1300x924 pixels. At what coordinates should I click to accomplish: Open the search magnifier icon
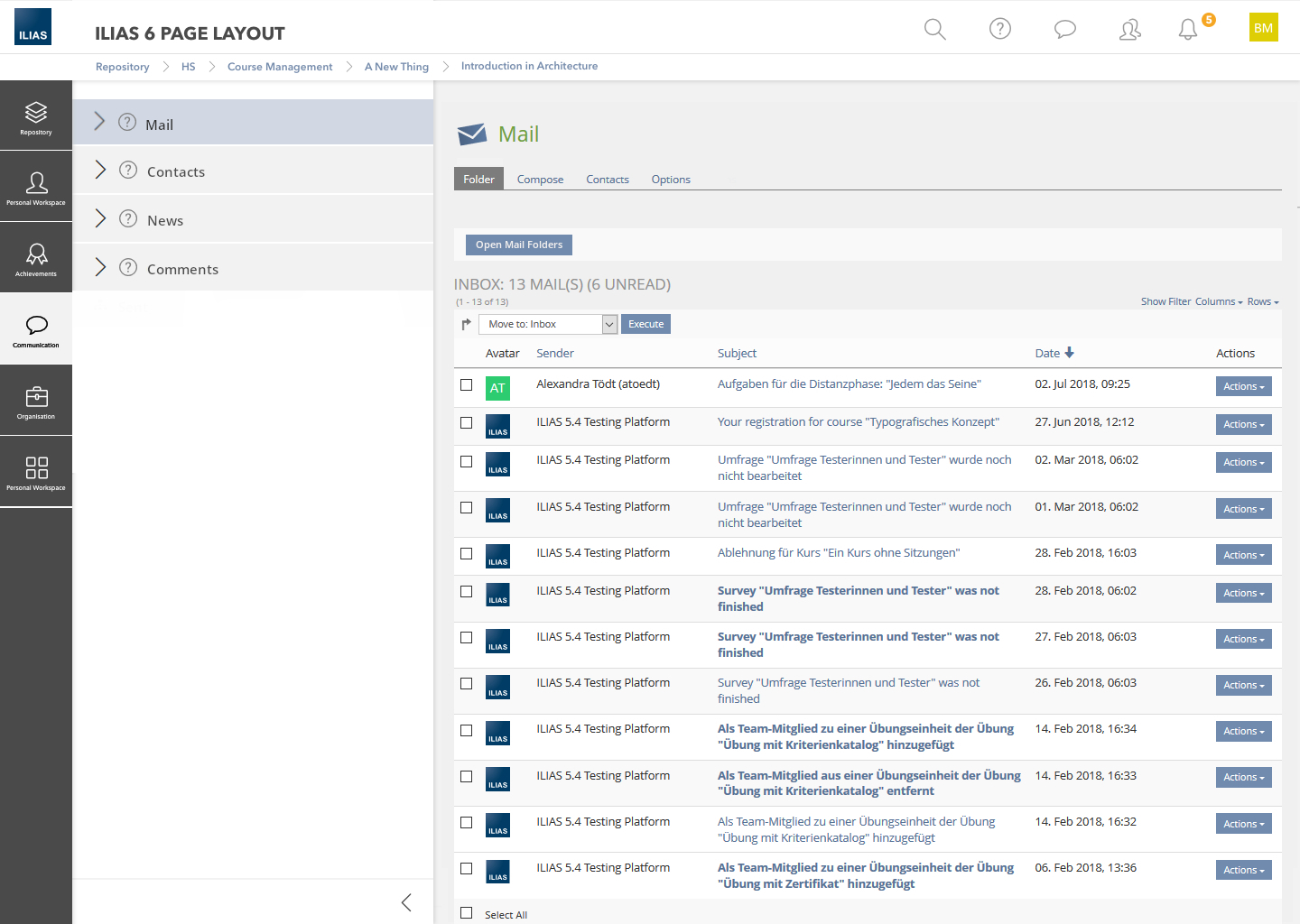tap(934, 29)
